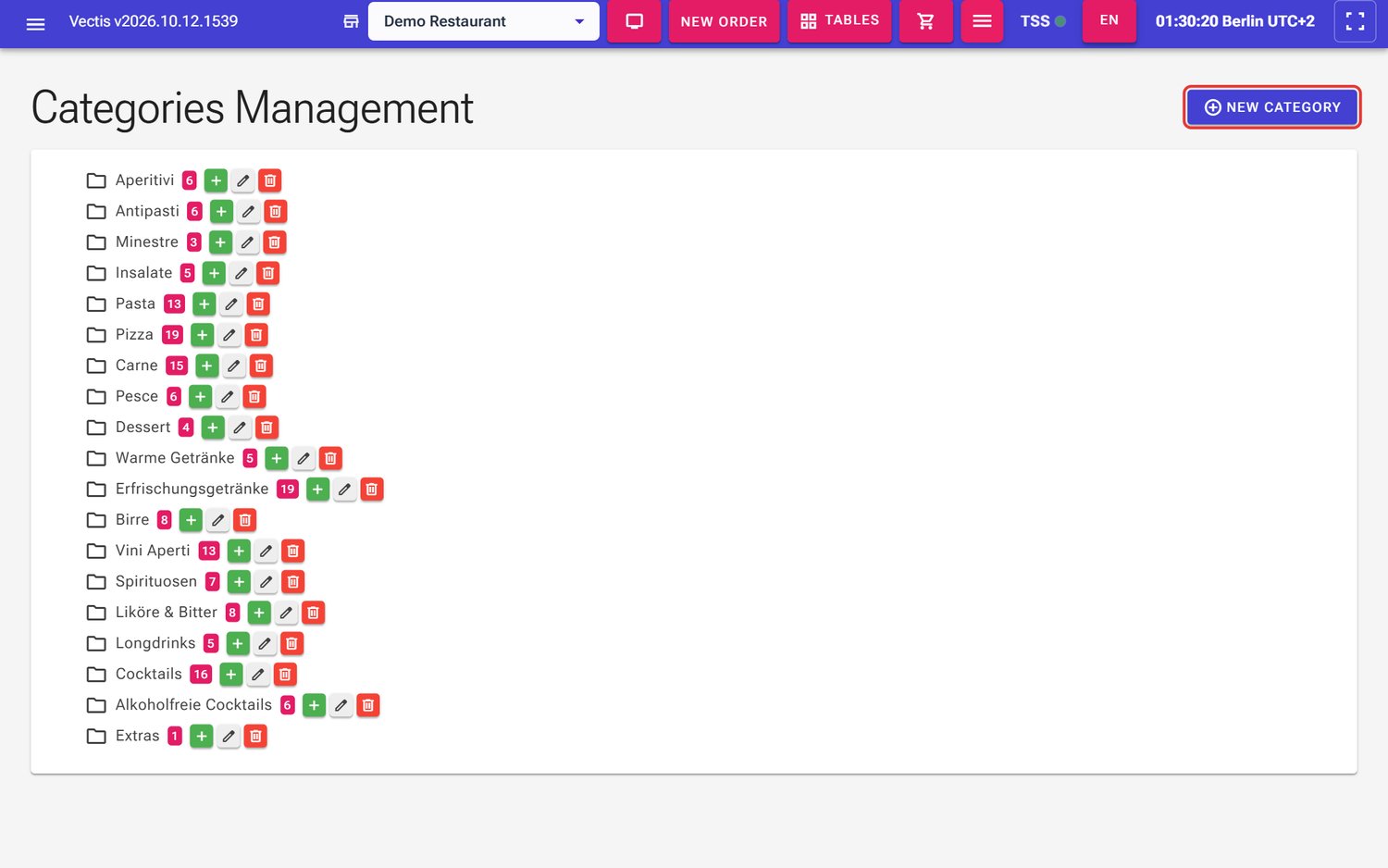Open the shopping cart
1388x868 pixels.
pos(925,21)
